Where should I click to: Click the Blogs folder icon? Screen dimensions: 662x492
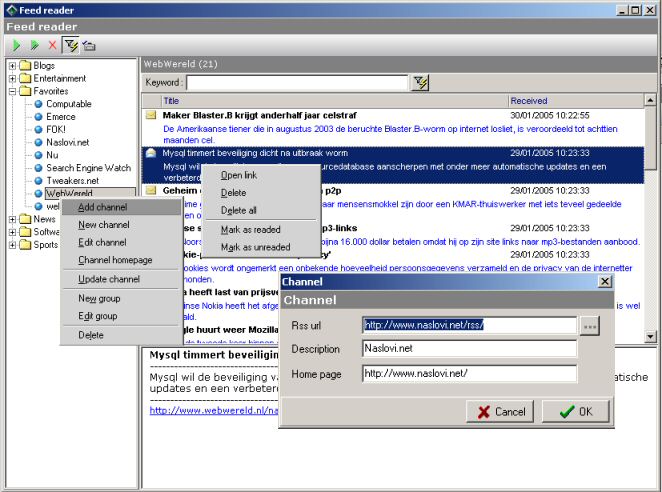(x=26, y=65)
